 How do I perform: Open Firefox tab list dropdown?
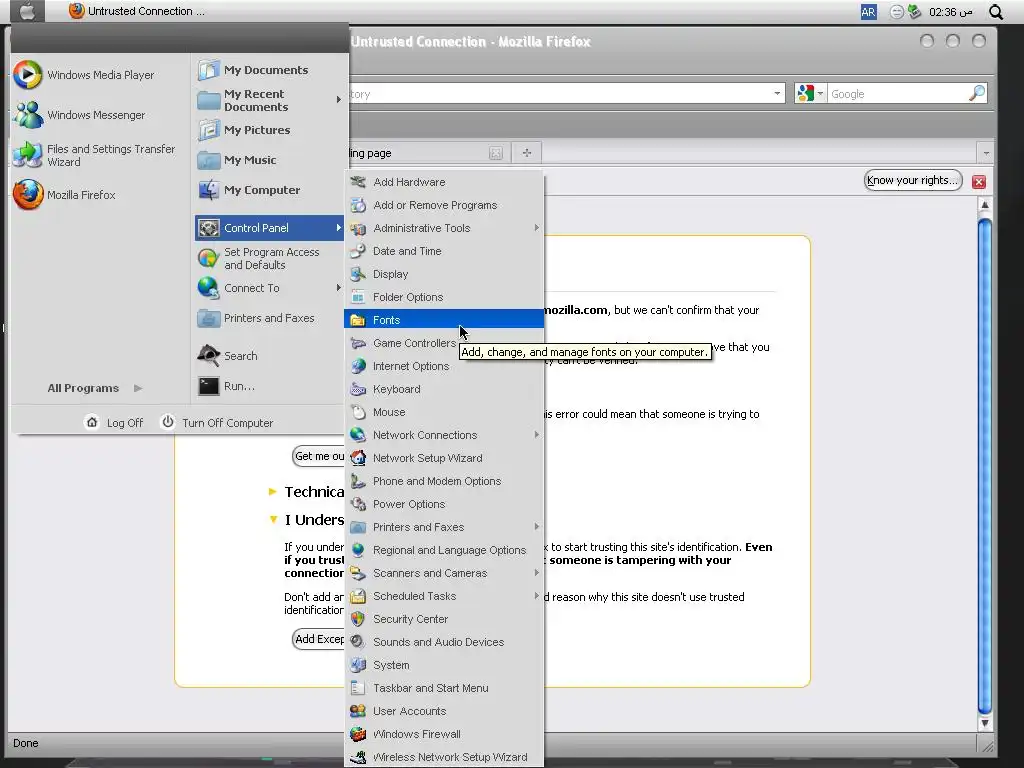click(x=986, y=153)
